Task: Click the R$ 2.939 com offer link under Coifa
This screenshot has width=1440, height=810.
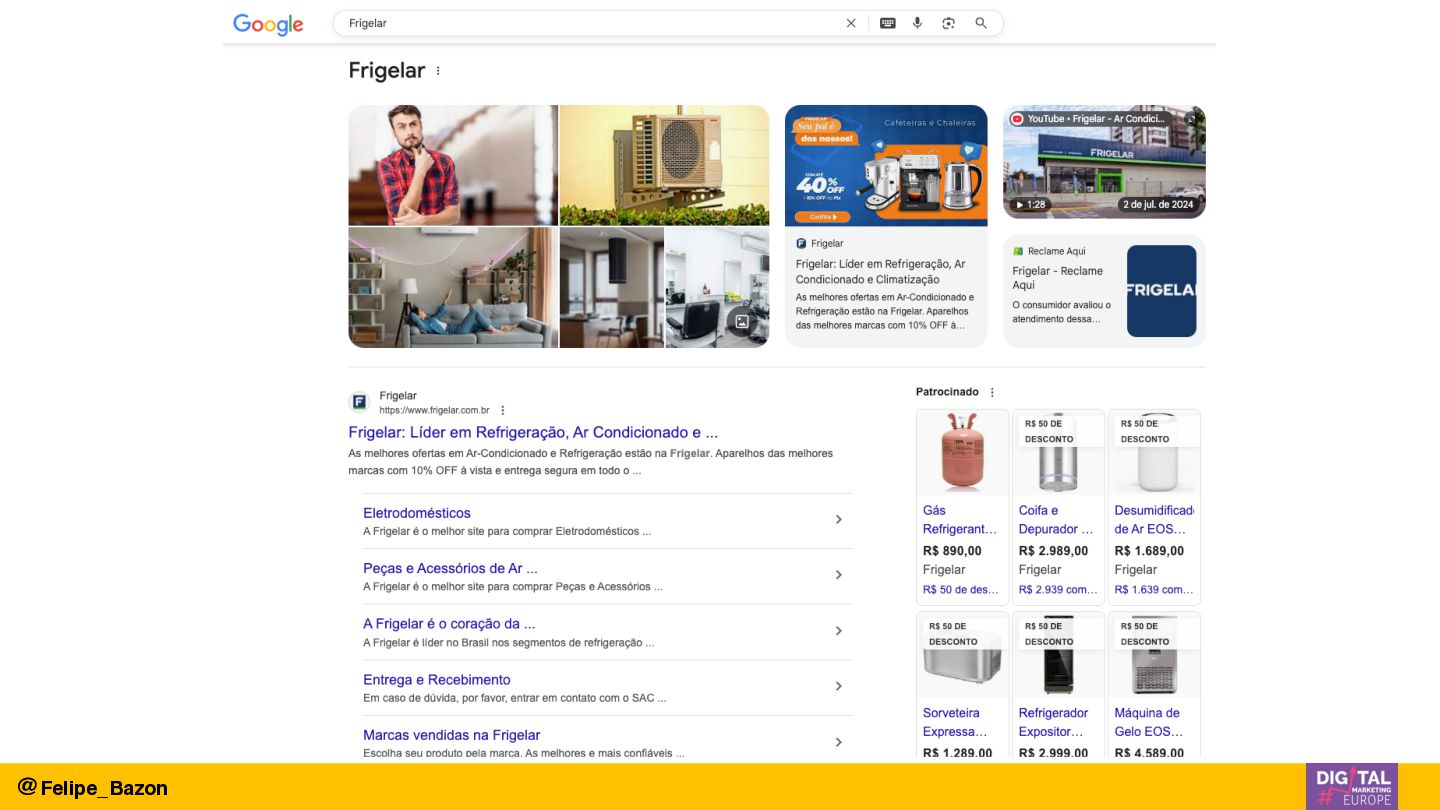Action: coord(1058,589)
